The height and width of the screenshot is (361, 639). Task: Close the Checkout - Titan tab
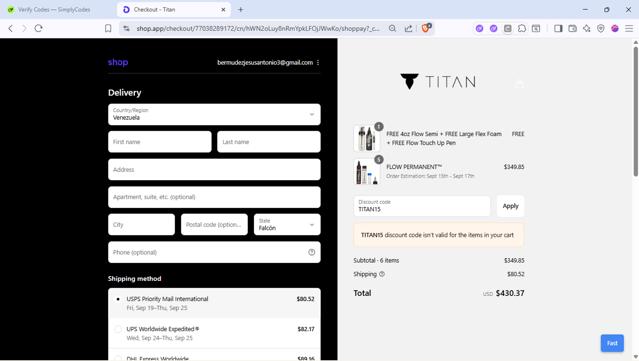223,9
